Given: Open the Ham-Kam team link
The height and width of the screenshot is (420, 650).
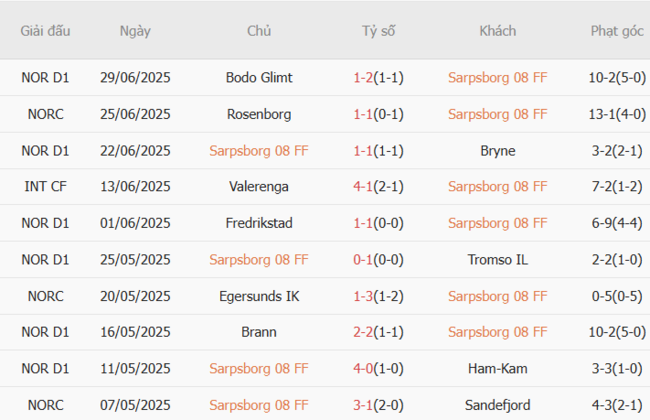Looking at the screenshot, I should pos(497,369).
